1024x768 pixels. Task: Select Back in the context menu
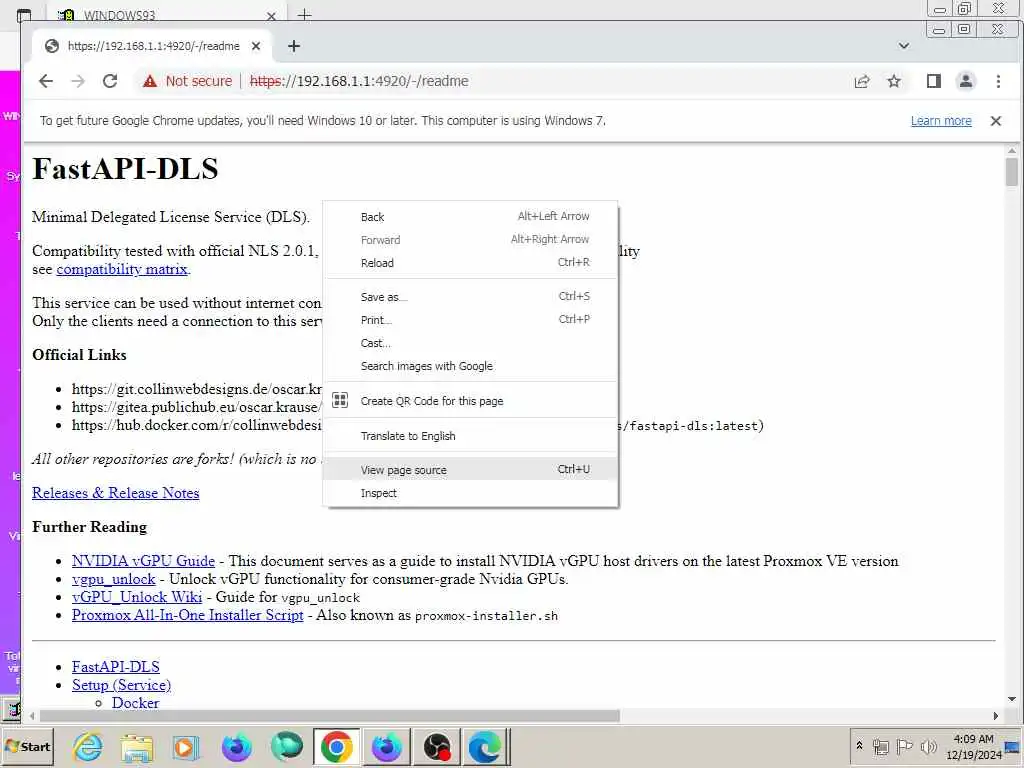(471, 217)
